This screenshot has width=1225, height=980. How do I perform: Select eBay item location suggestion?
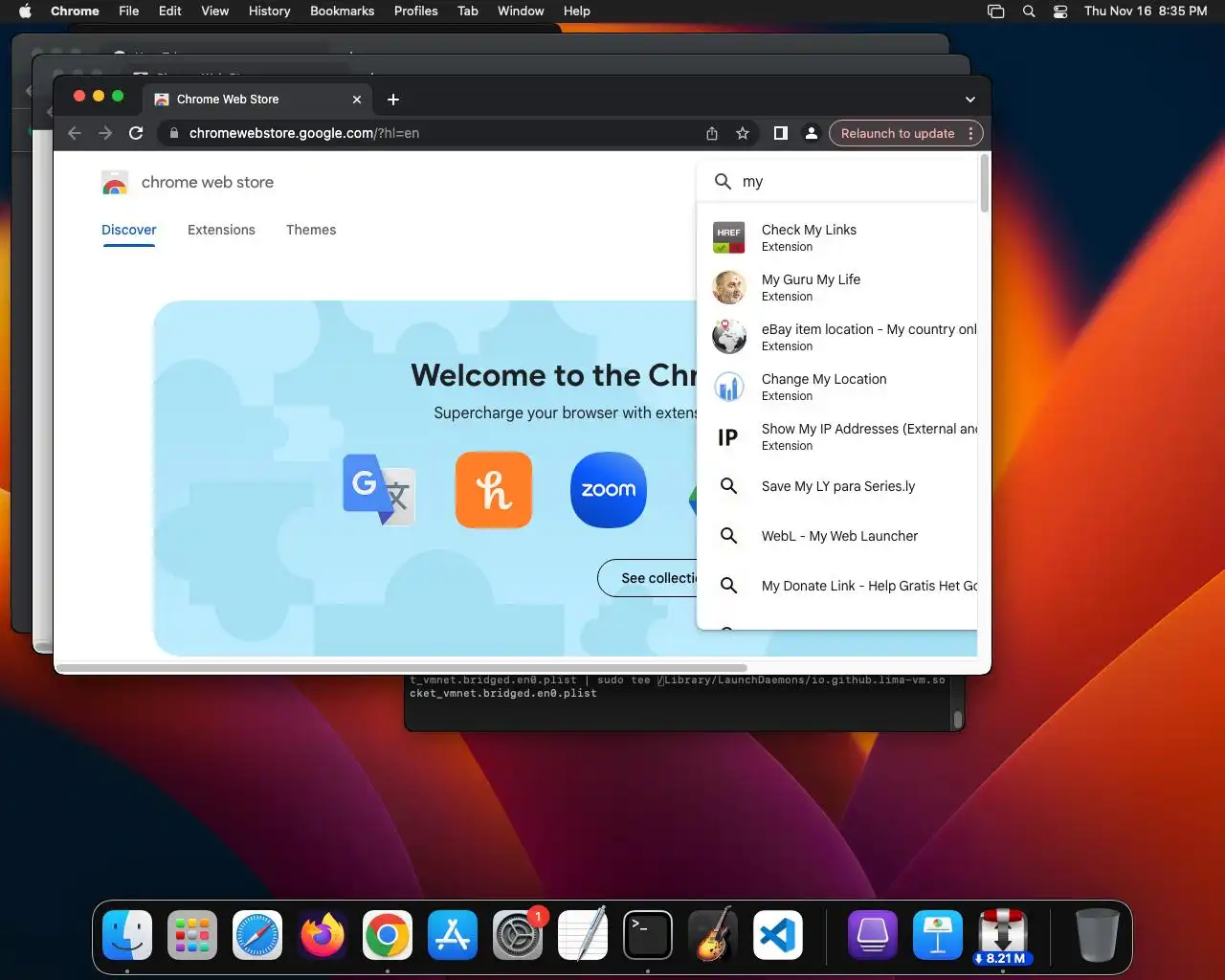click(x=838, y=337)
